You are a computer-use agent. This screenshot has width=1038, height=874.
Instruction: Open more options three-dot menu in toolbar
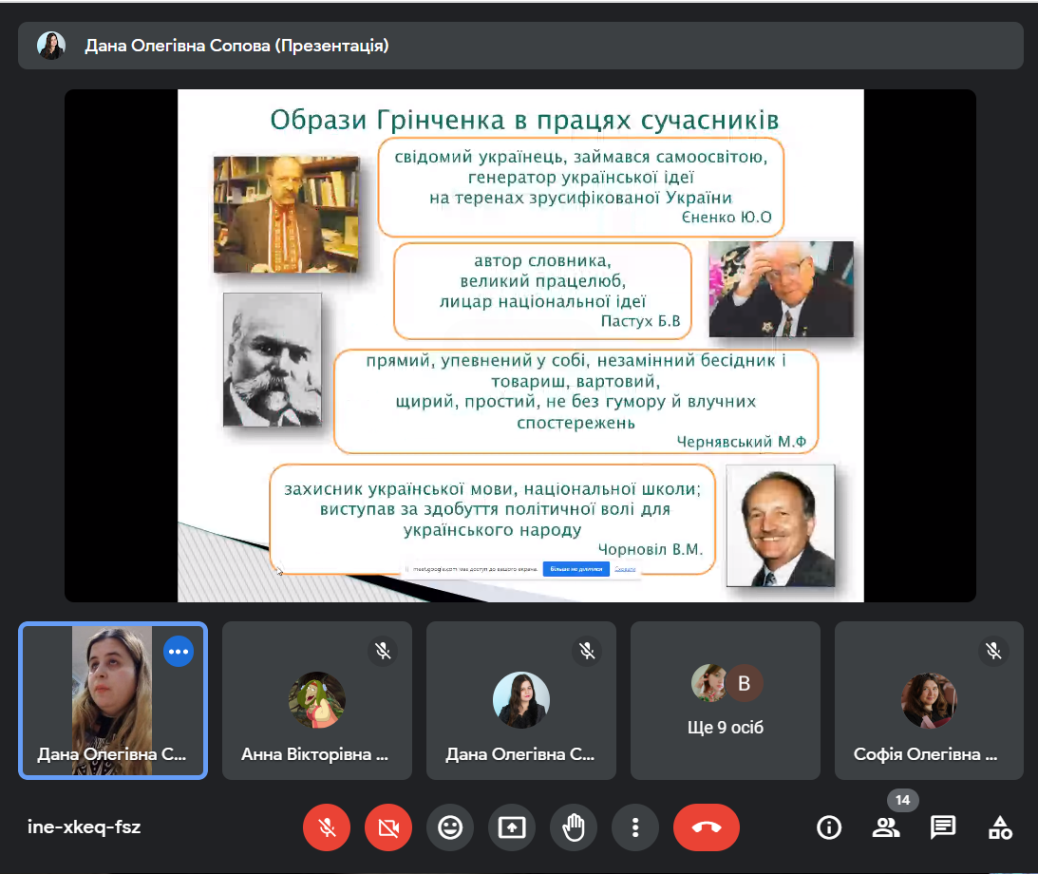coord(635,827)
